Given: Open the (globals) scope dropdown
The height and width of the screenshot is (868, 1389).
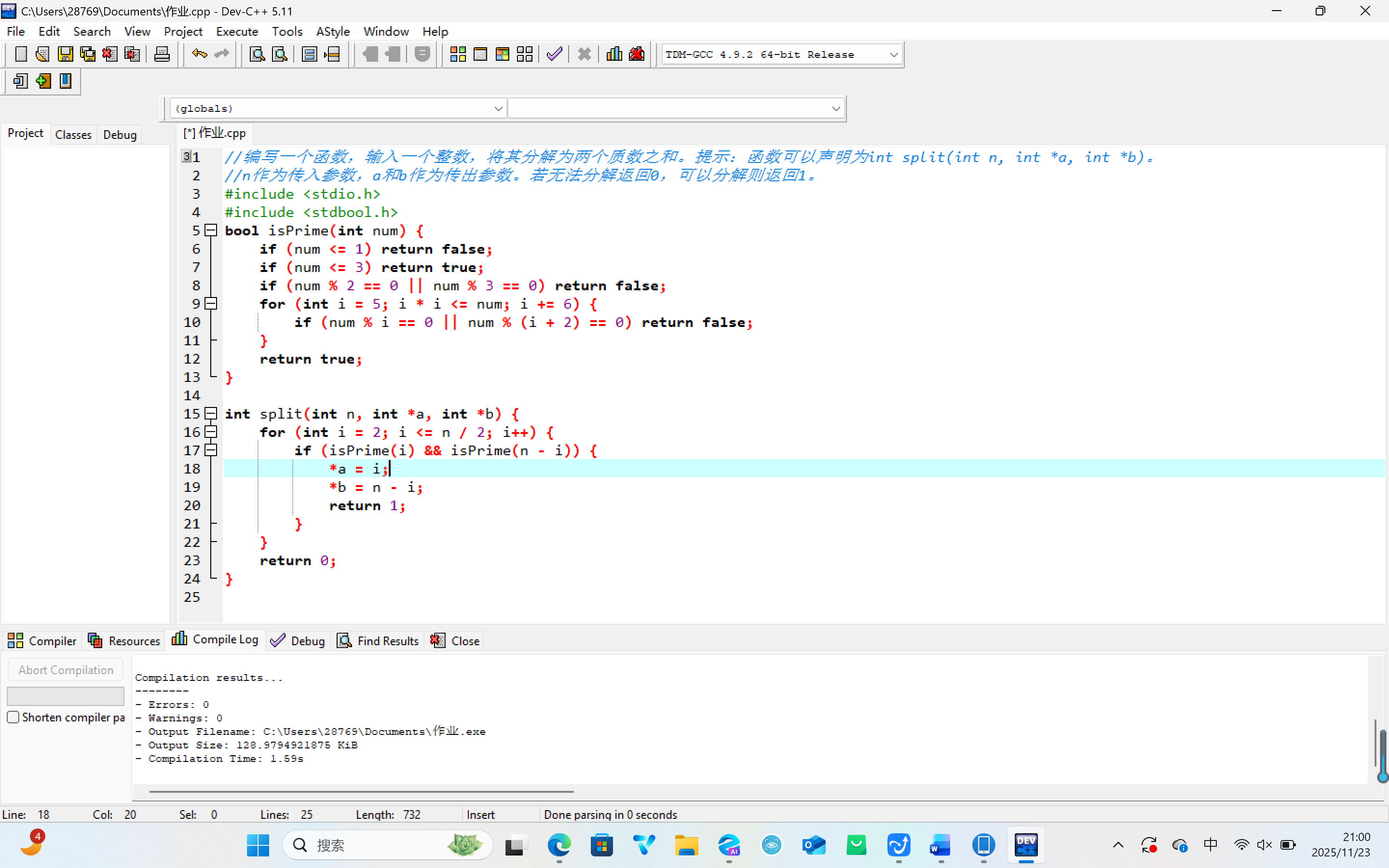Looking at the screenshot, I should (x=498, y=108).
